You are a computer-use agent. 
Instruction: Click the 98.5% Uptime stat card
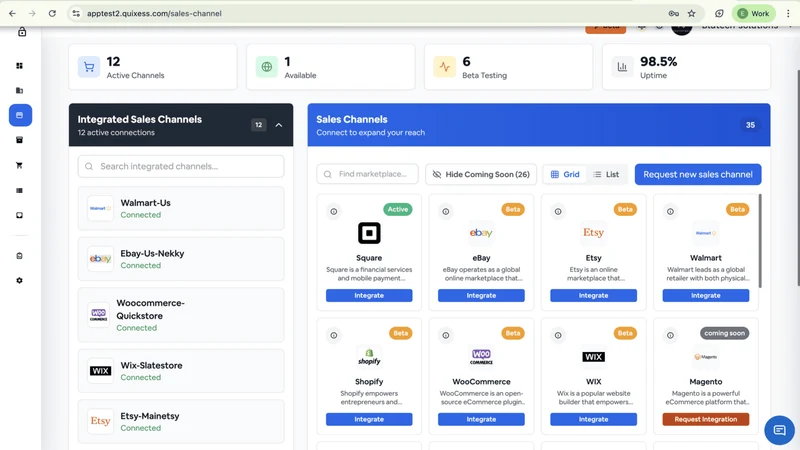[686, 67]
